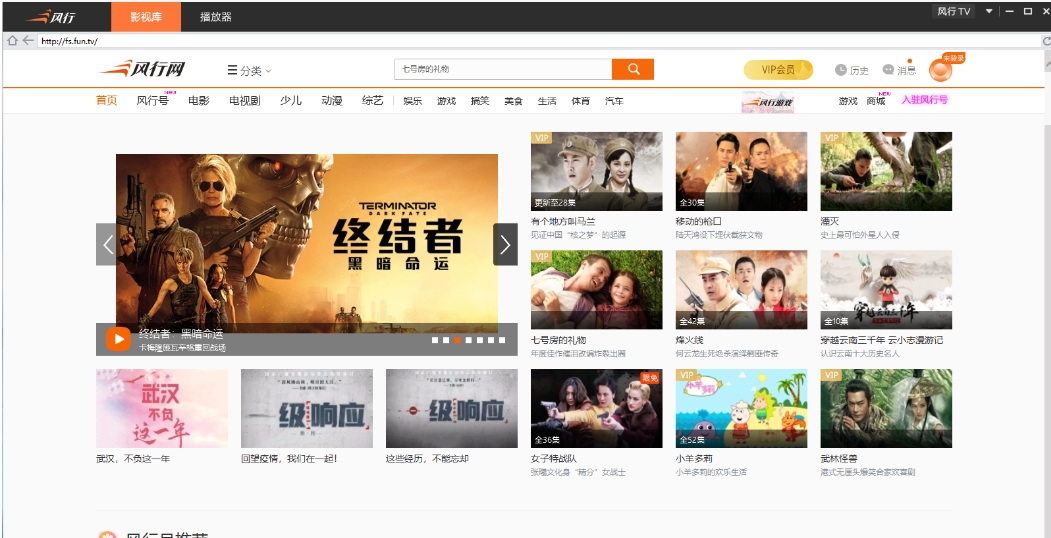The height and width of the screenshot is (538, 1051).
Task: Open the 历史 clock icon
Action: click(841, 70)
